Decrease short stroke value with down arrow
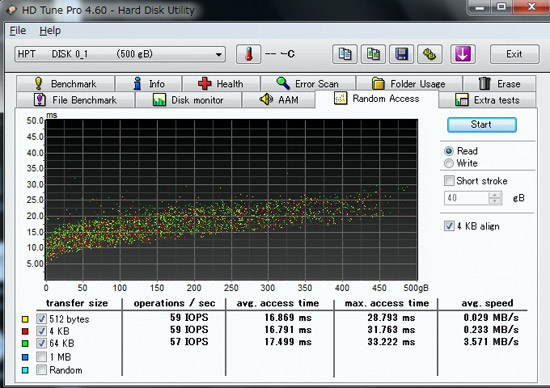This screenshot has width=550, height=388. tap(495, 201)
